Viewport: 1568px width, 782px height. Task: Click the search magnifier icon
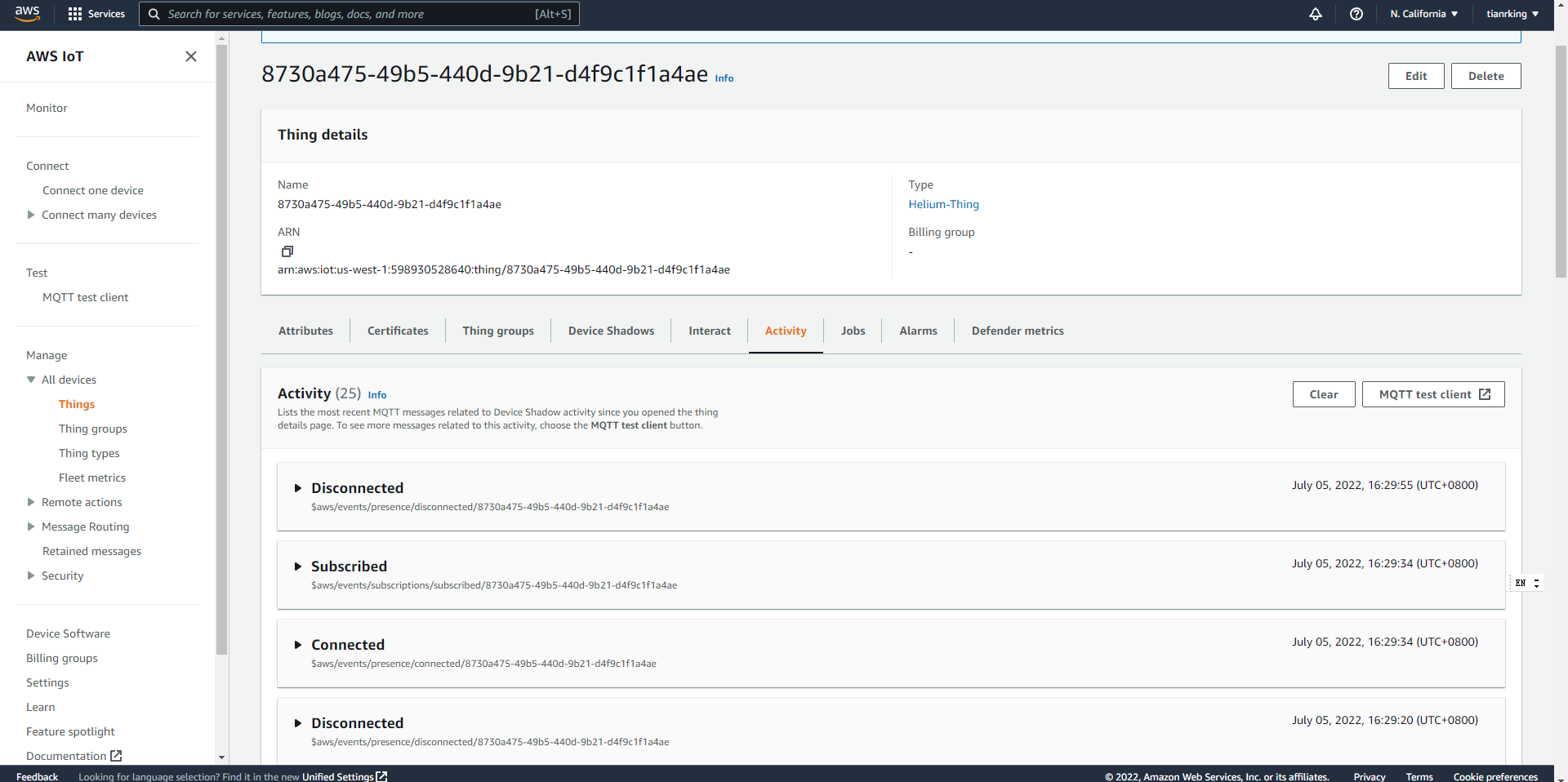tap(154, 14)
